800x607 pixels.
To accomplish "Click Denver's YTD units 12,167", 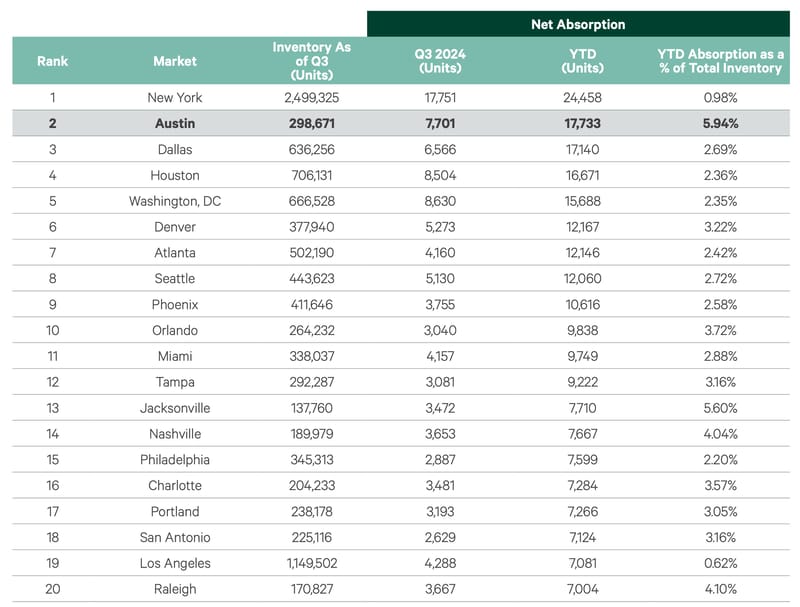I will 582,227.
